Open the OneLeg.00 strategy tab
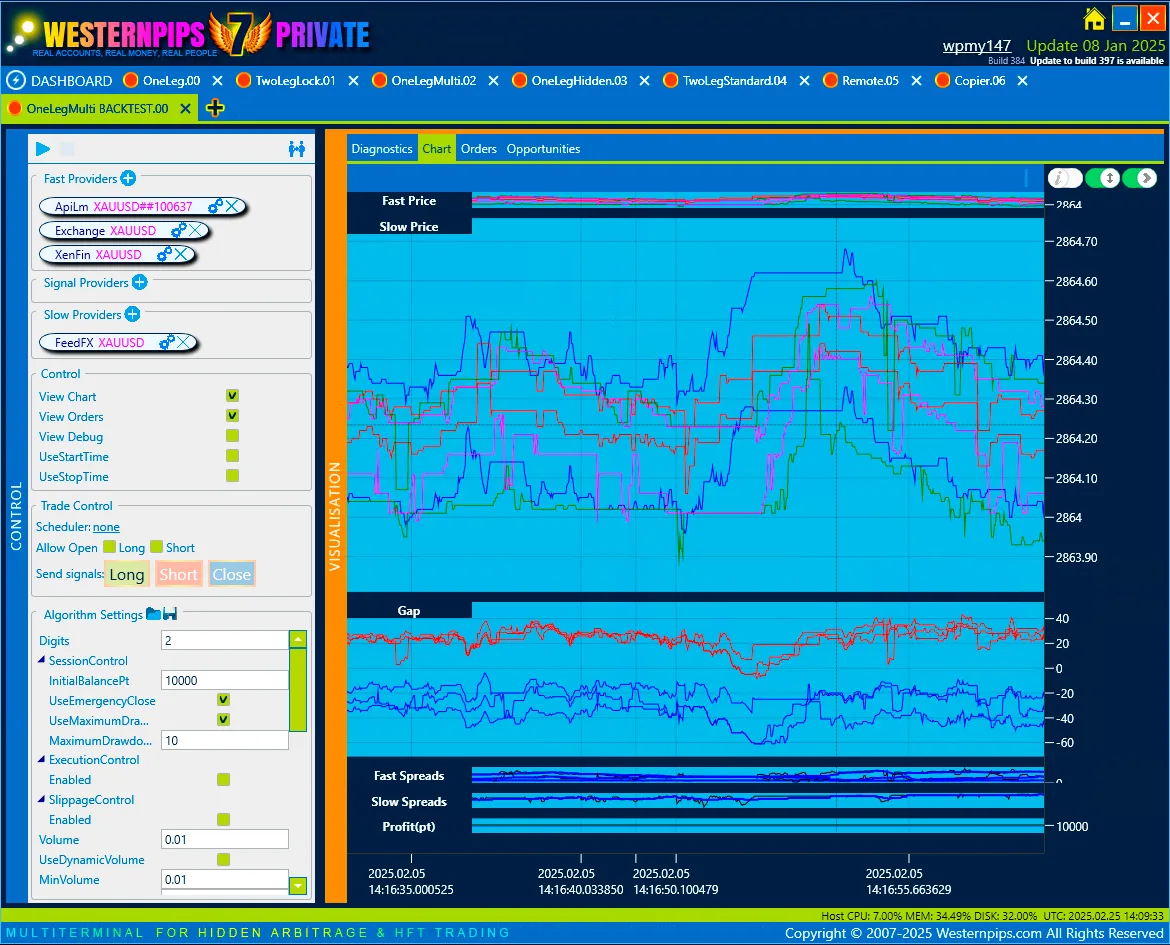The height and width of the screenshot is (945, 1170). pyautogui.click(x=171, y=81)
